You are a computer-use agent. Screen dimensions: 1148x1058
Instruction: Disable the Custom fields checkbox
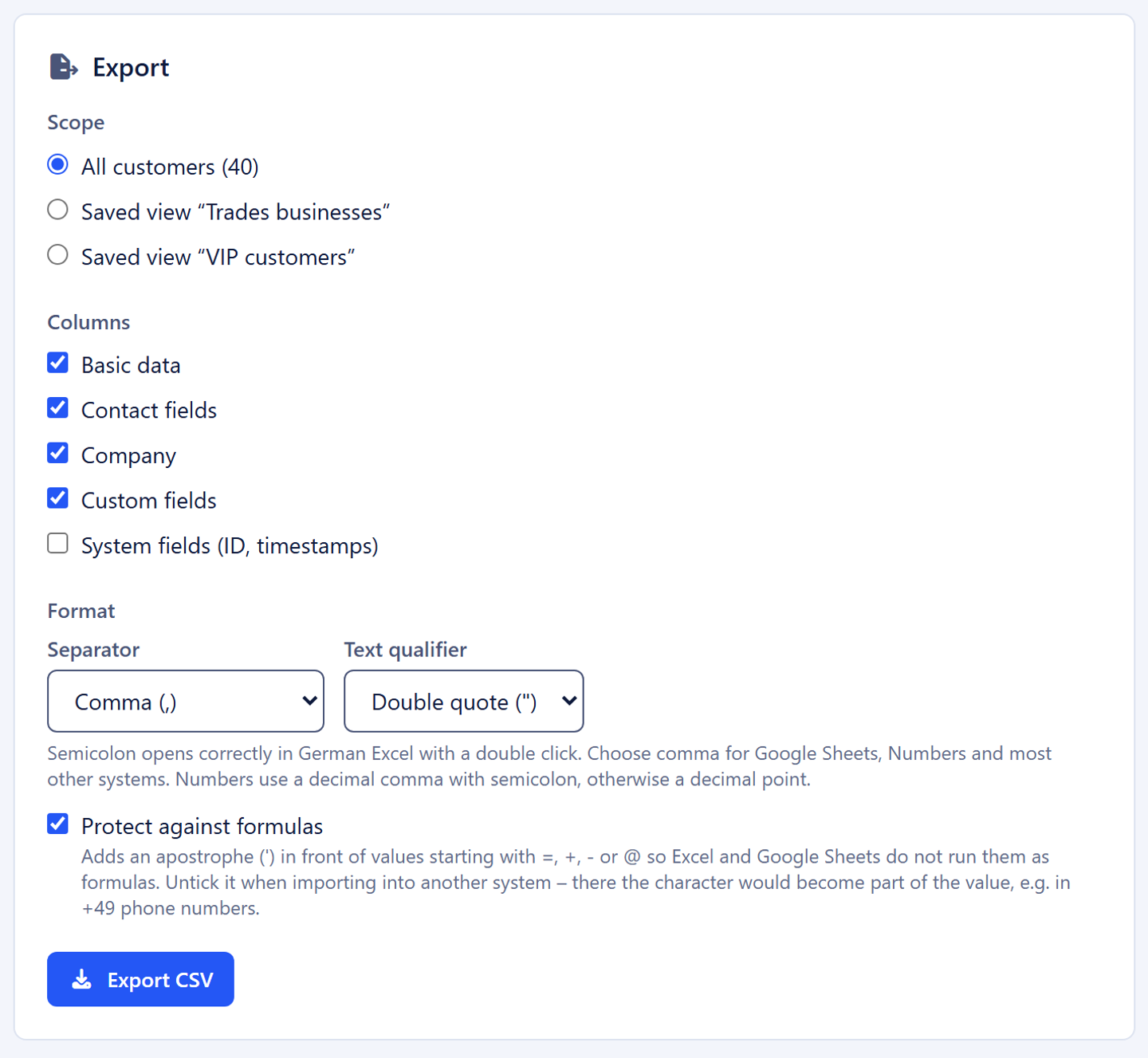coord(57,498)
